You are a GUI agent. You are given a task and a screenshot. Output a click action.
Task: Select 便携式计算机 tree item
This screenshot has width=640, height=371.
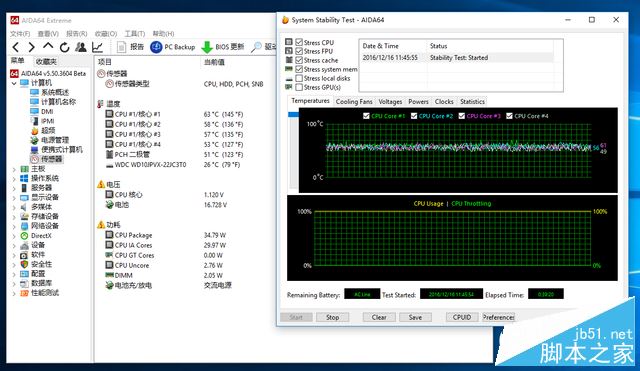[x=62, y=149]
